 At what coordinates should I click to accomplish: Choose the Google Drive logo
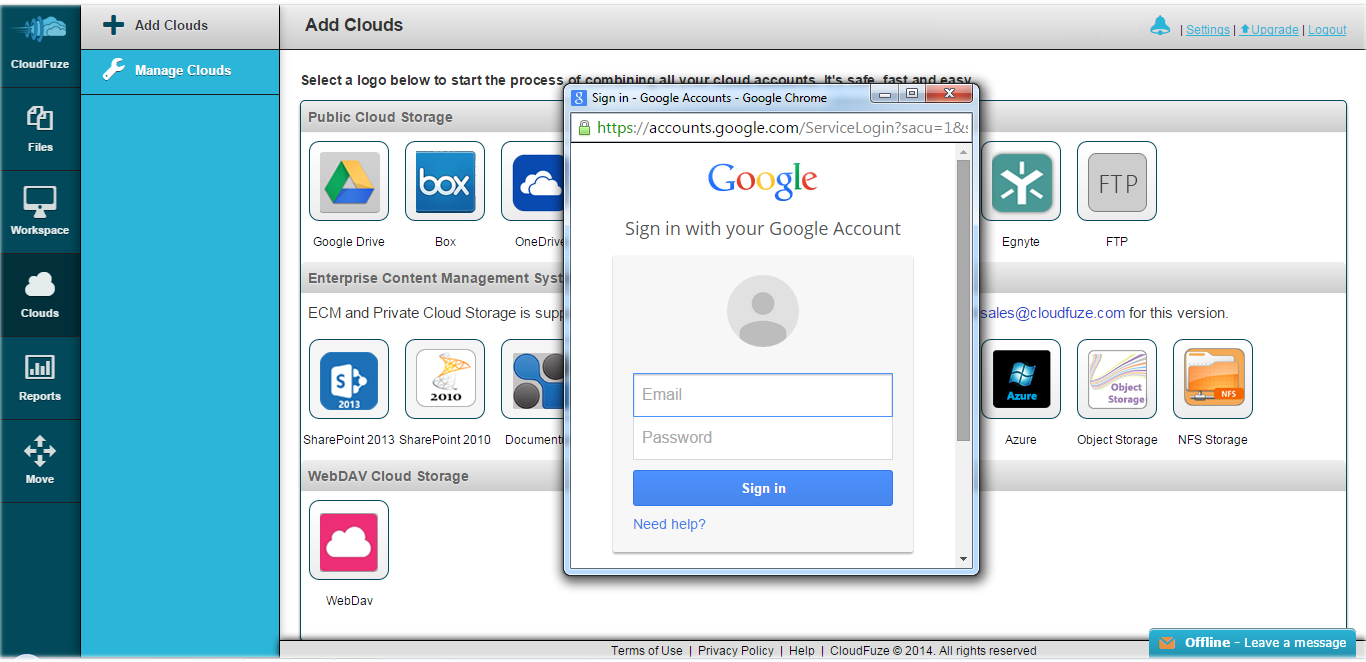[x=349, y=181]
